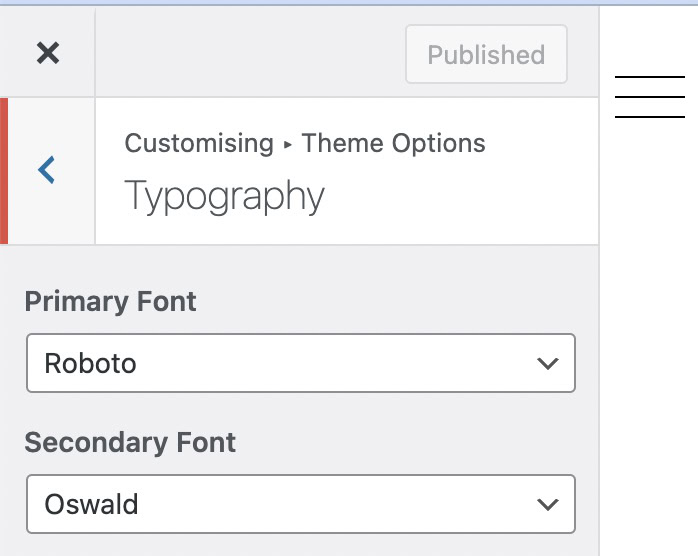
Task: Click empty grey area below Secondary Font
Action: [x=300, y=546]
